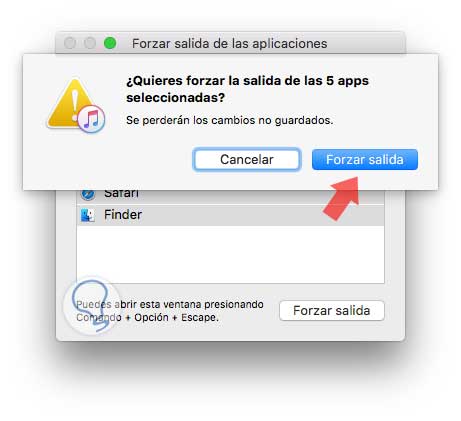Click the Se perderán los cambios message

tap(230, 120)
